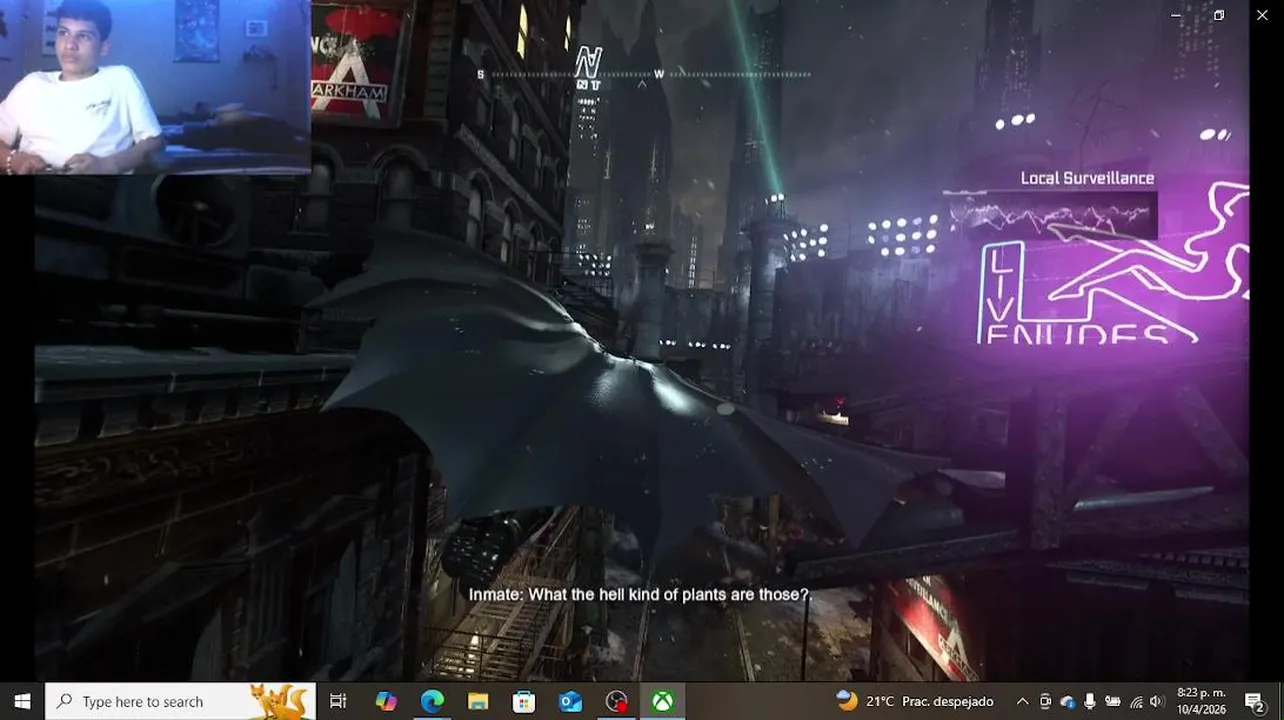Launch Microsoft Copilot from the taskbar
The height and width of the screenshot is (720, 1284).
click(x=386, y=701)
